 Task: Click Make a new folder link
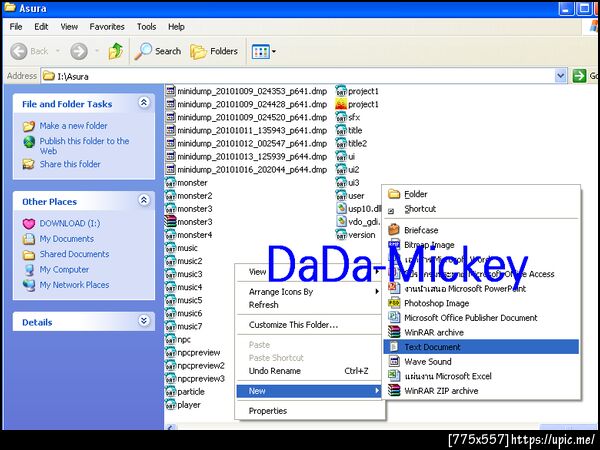73,126
